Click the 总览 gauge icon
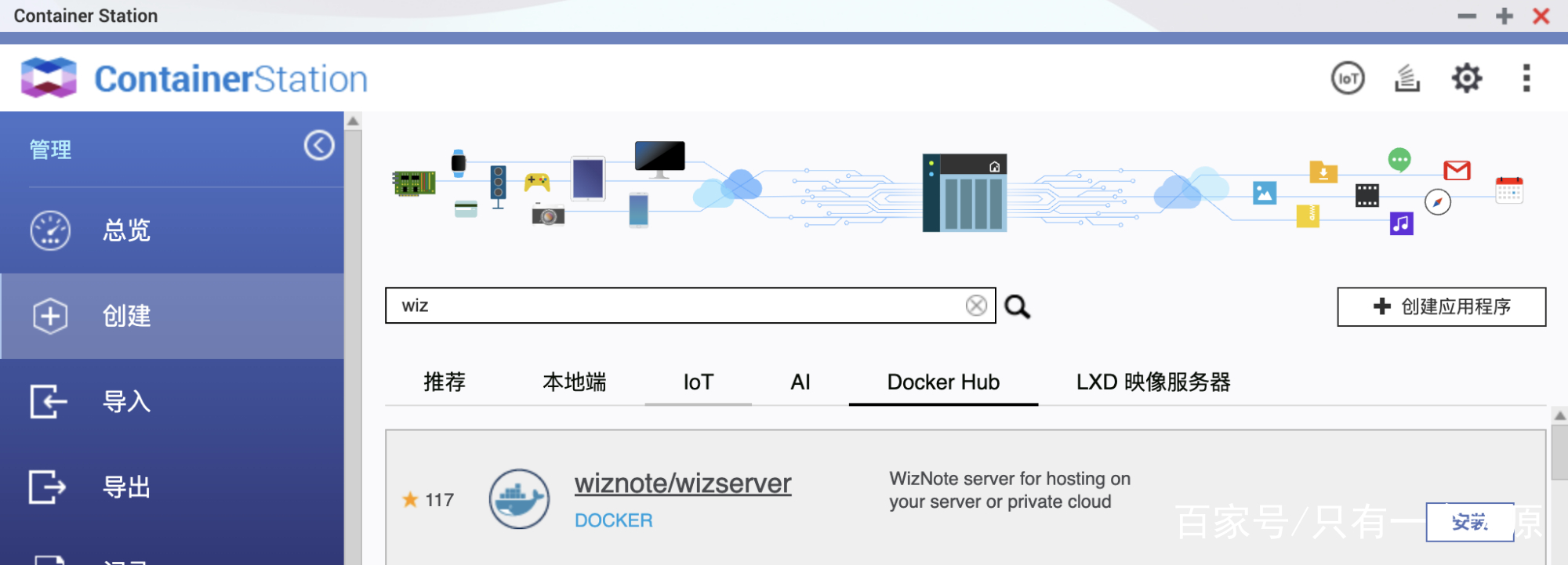The width and height of the screenshot is (1568, 565). pos(50,230)
